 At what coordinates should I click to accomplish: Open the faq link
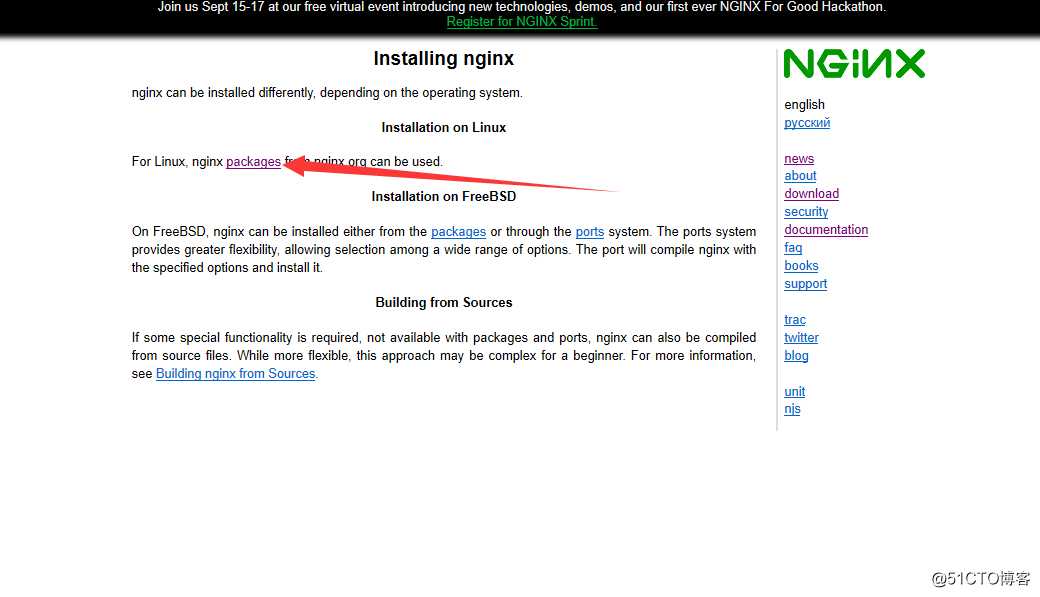pyautogui.click(x=793, y=247)
